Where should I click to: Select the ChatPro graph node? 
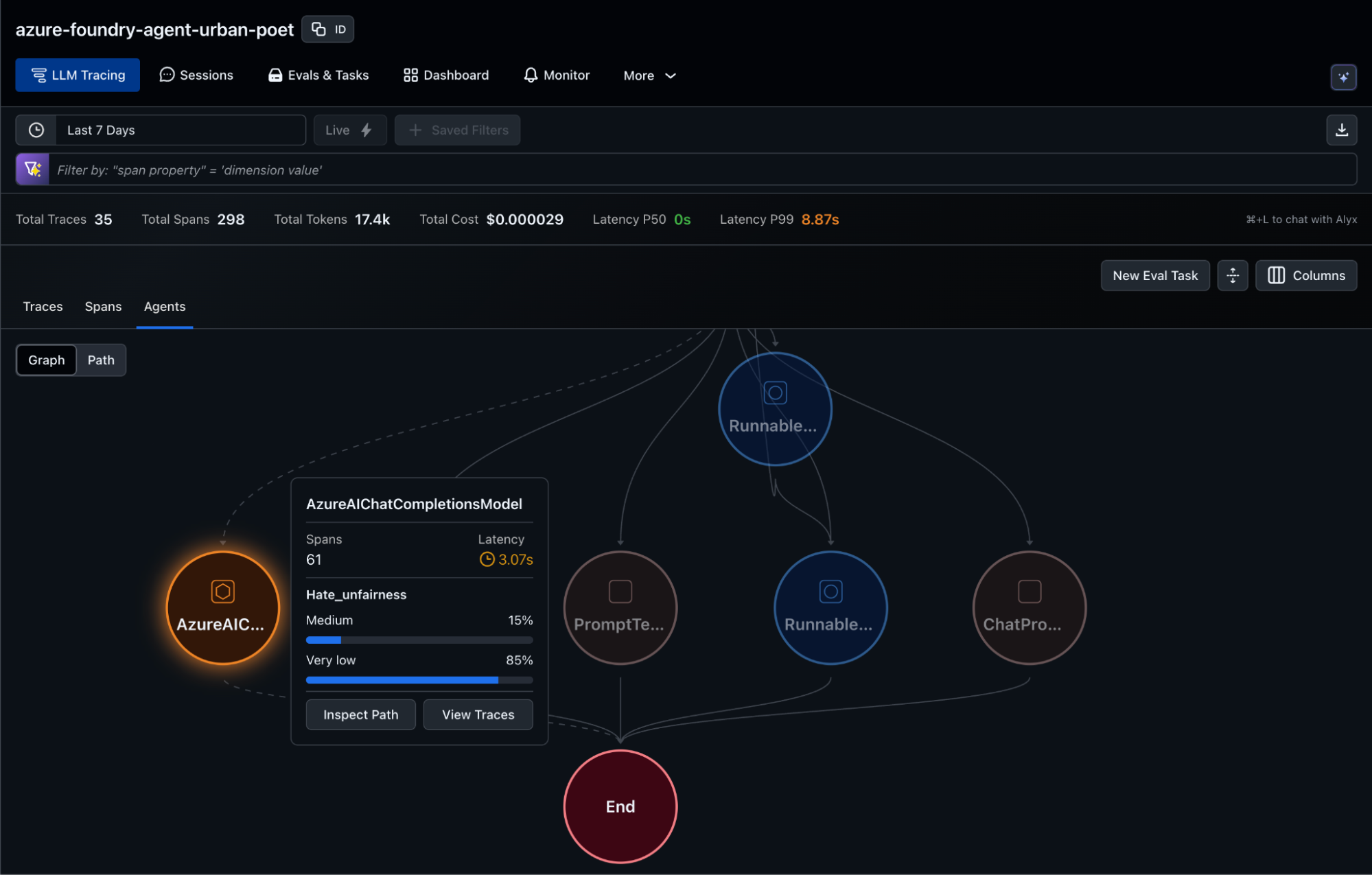(x=1028, y=607)
